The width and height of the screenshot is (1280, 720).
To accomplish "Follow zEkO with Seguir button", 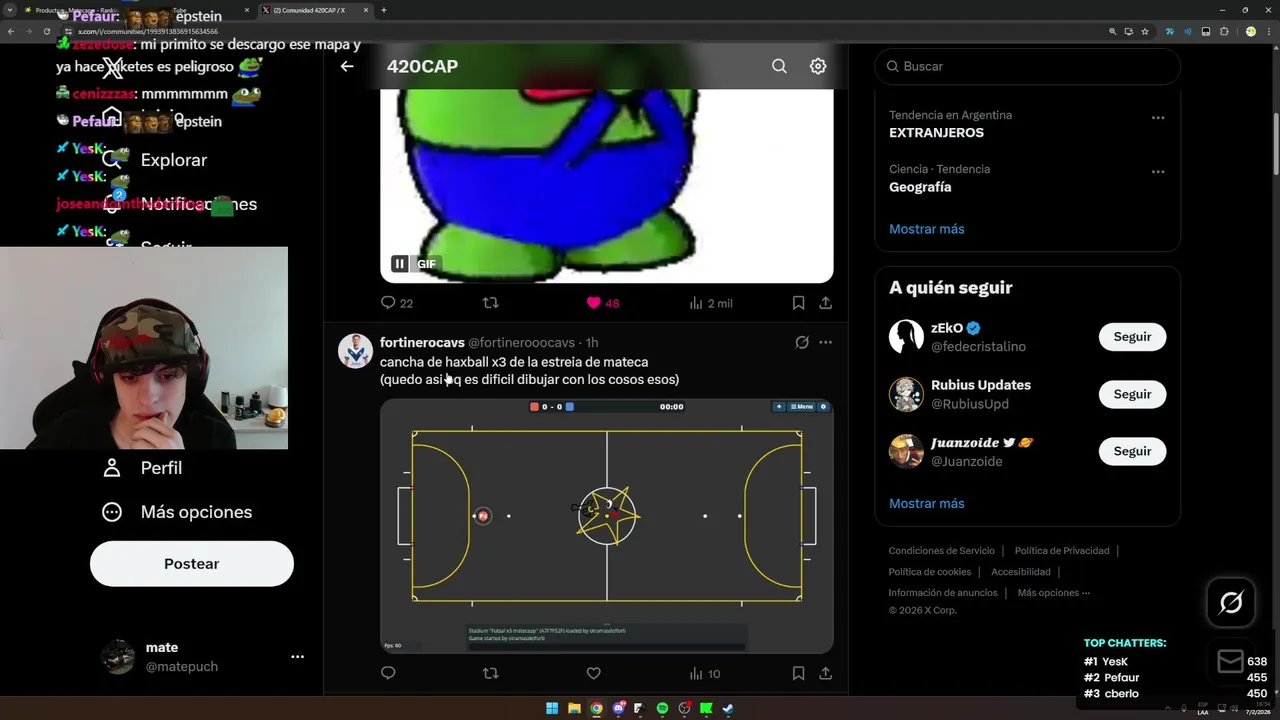I will (x=1132, y=337).
